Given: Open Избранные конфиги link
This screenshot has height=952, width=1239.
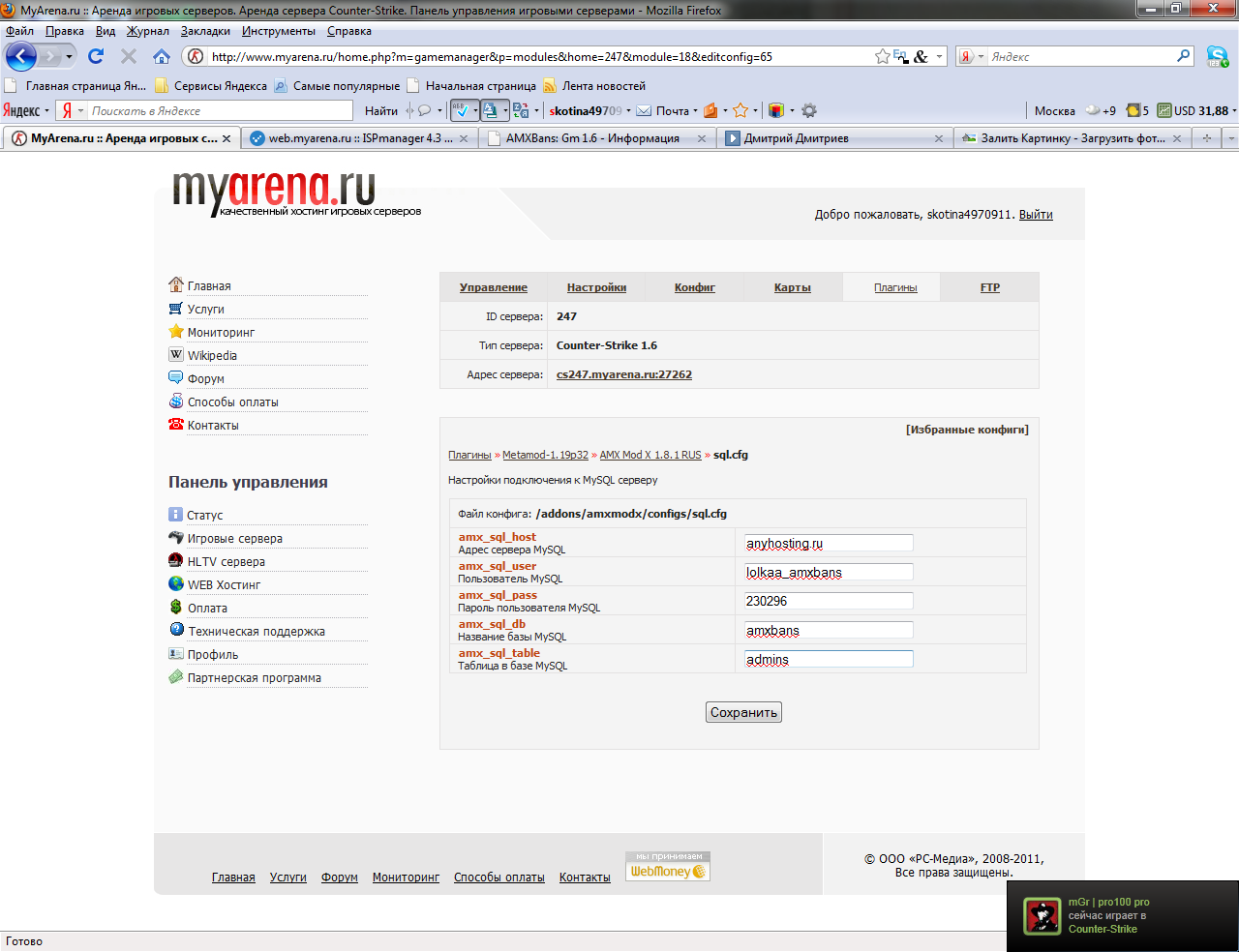Looking at the screenshot, I should [x=967, y=430].
